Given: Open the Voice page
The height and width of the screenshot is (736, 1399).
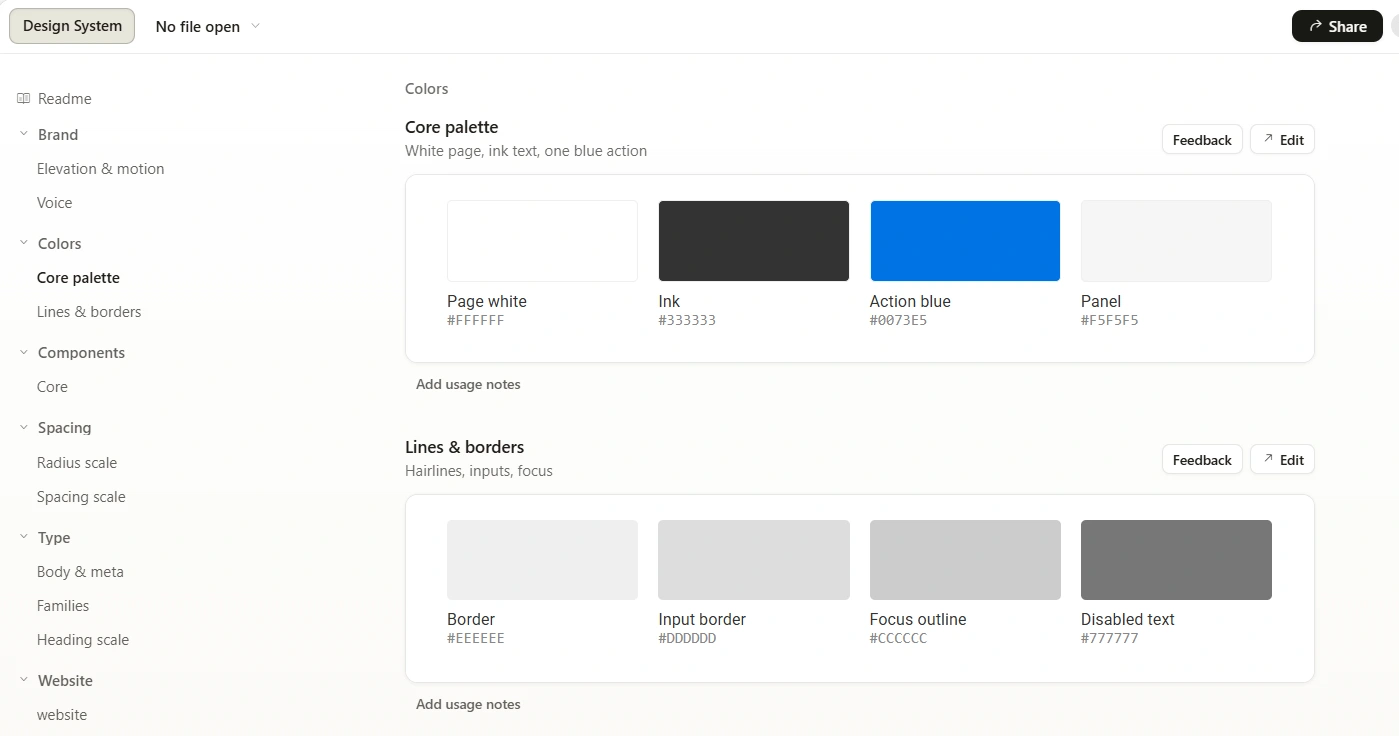Looking at the screenshot, I should click(x=54, y=202).
